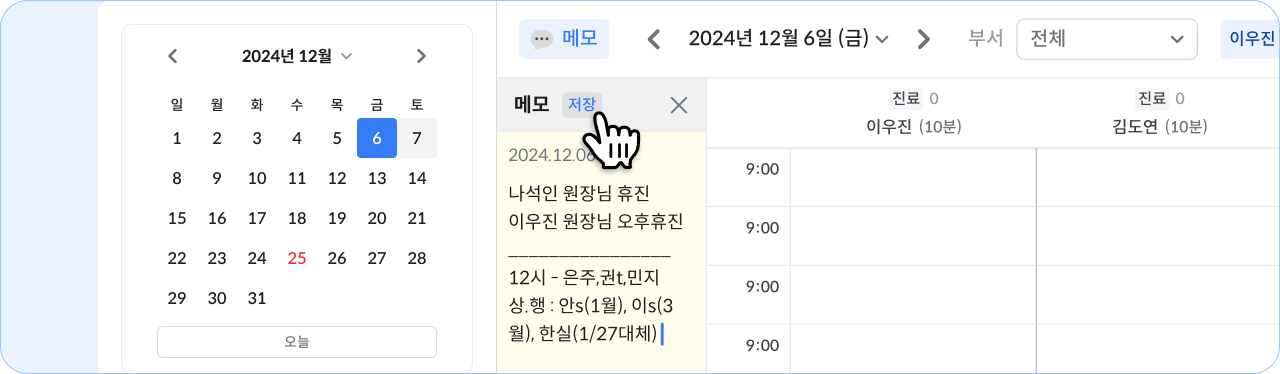Select the 이우진 filter tab
Screen dimensions: 1280x374
click(1250, 39)
